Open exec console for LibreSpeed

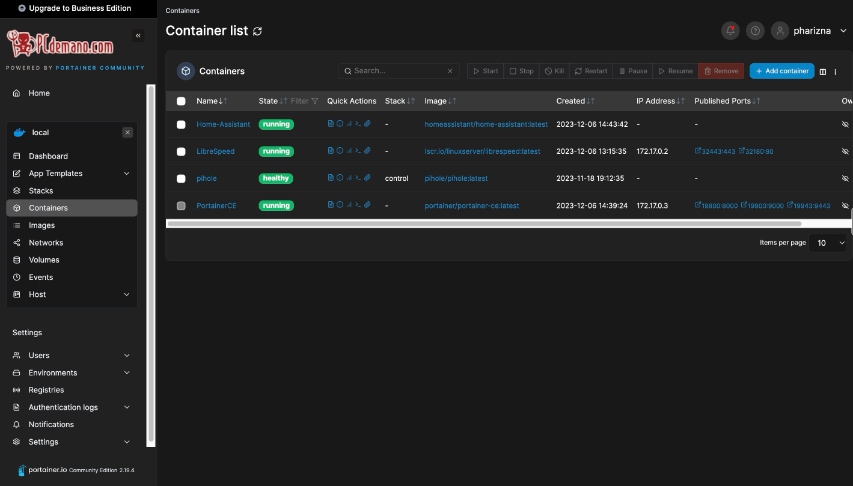pos(358,151)
